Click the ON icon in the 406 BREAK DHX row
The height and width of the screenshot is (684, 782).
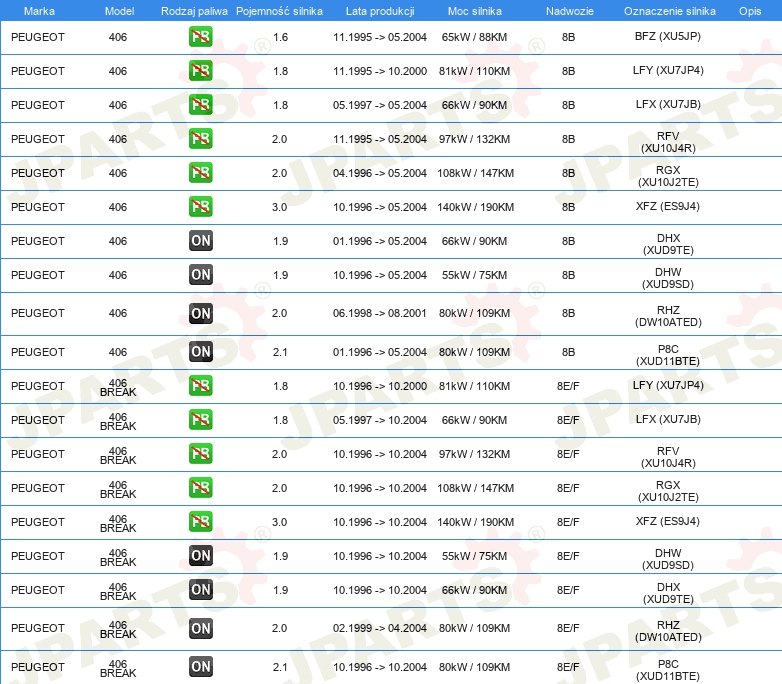[x=200, y=589]
